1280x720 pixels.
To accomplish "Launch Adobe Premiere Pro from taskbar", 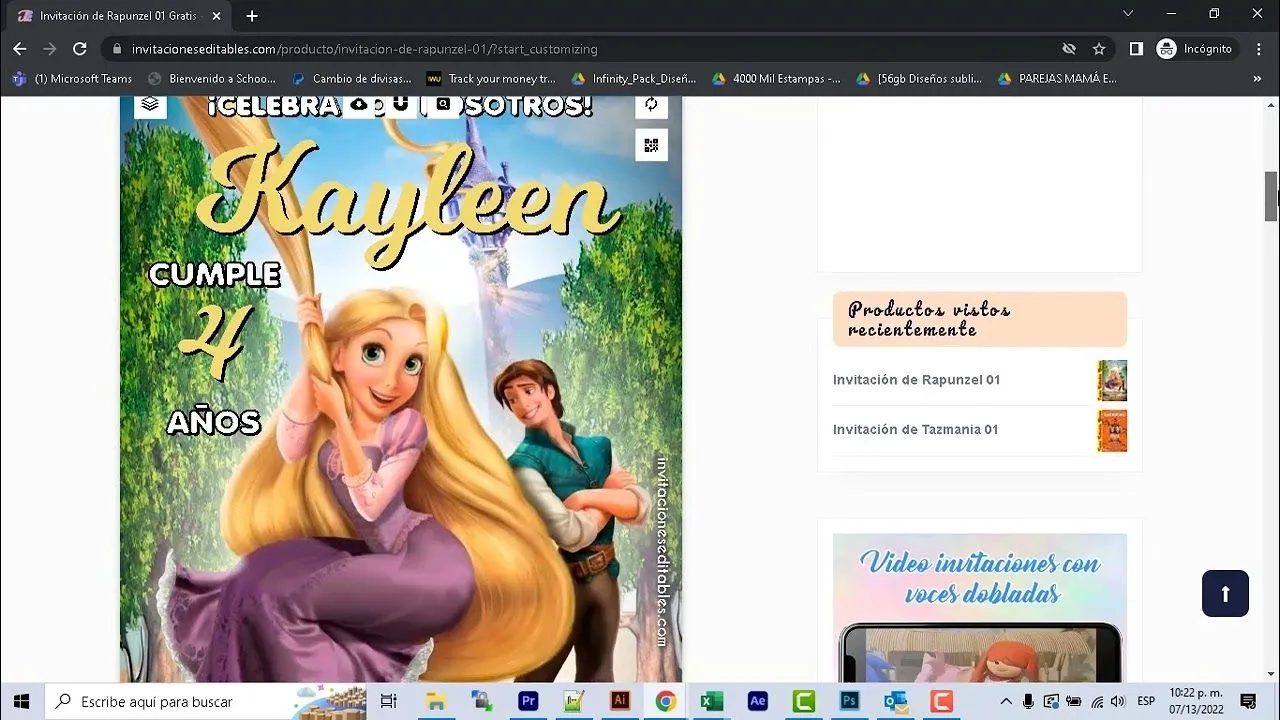I will [x=528, y=701].
